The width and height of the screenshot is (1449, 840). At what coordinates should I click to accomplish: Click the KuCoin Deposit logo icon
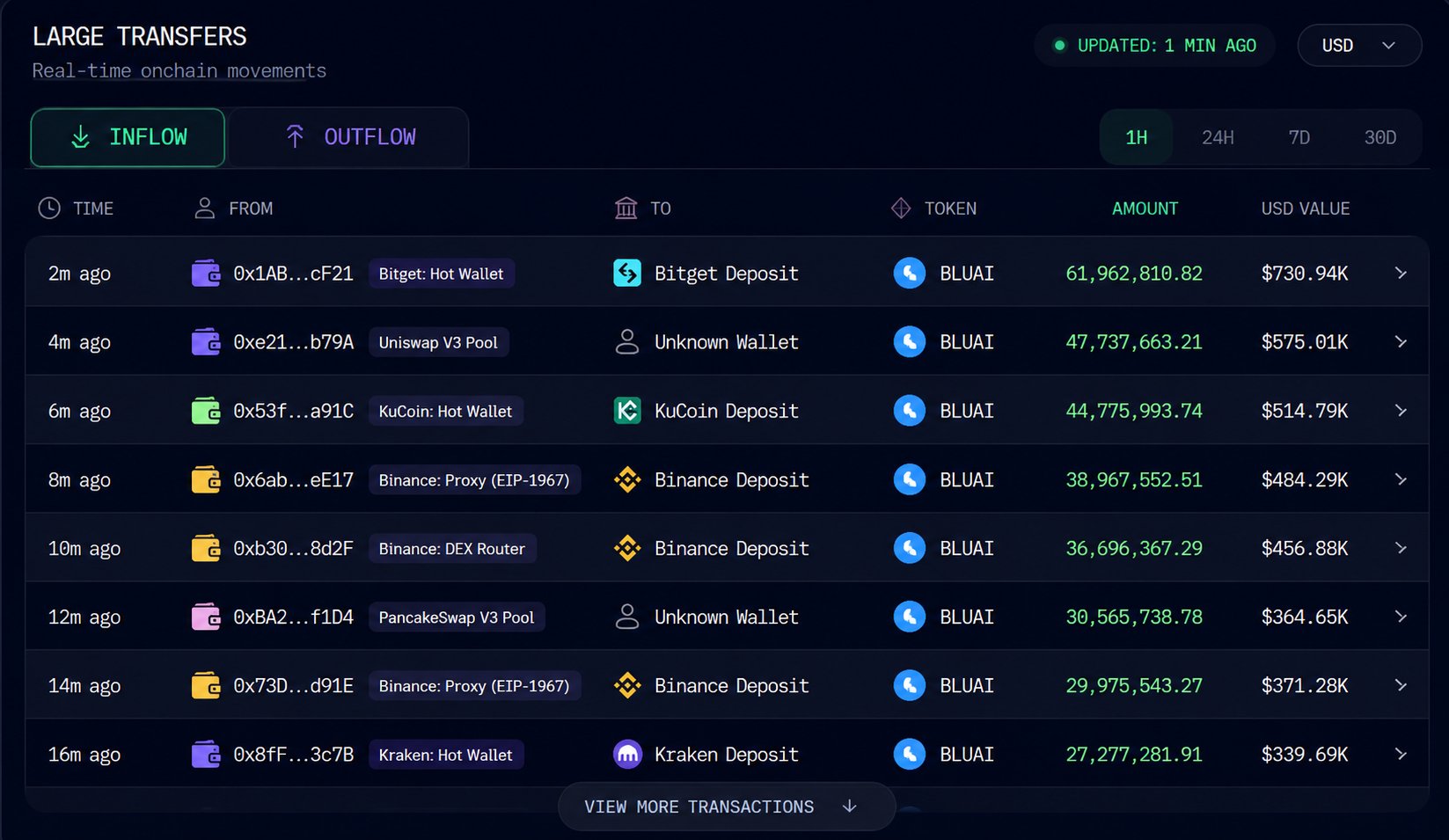(627, 411)
